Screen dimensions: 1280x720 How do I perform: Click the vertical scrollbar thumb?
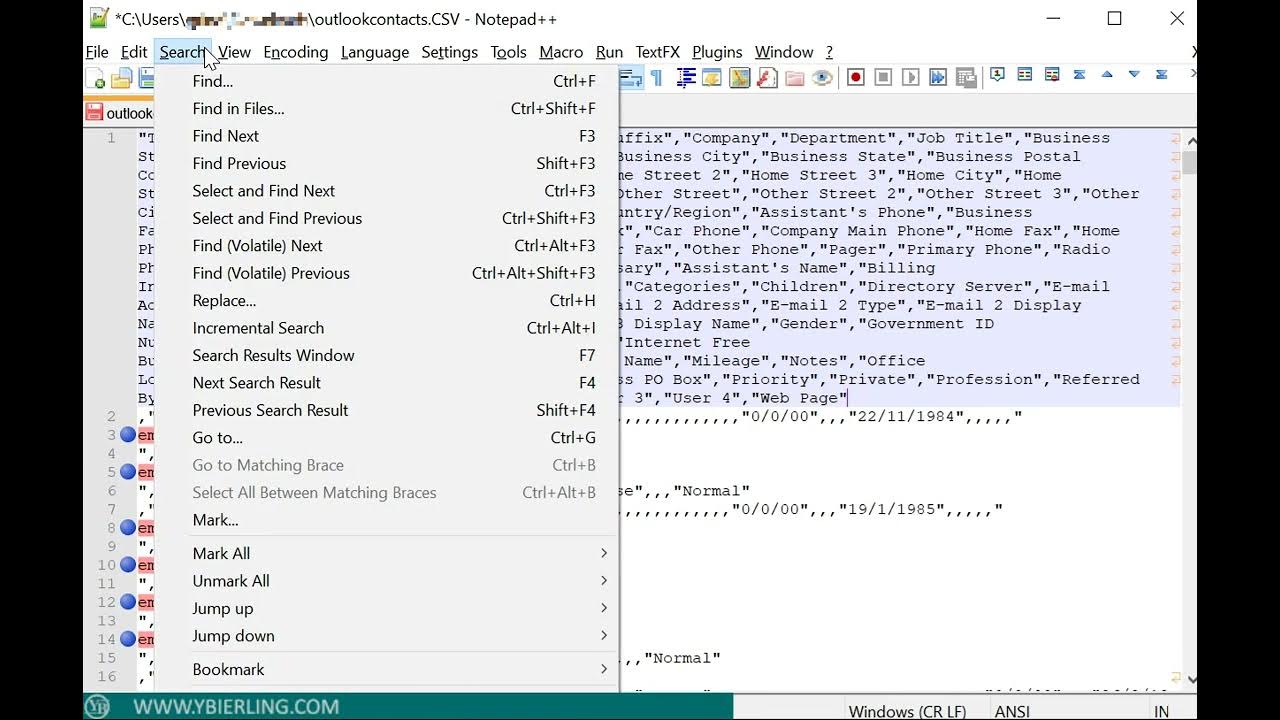(1189, 163)
